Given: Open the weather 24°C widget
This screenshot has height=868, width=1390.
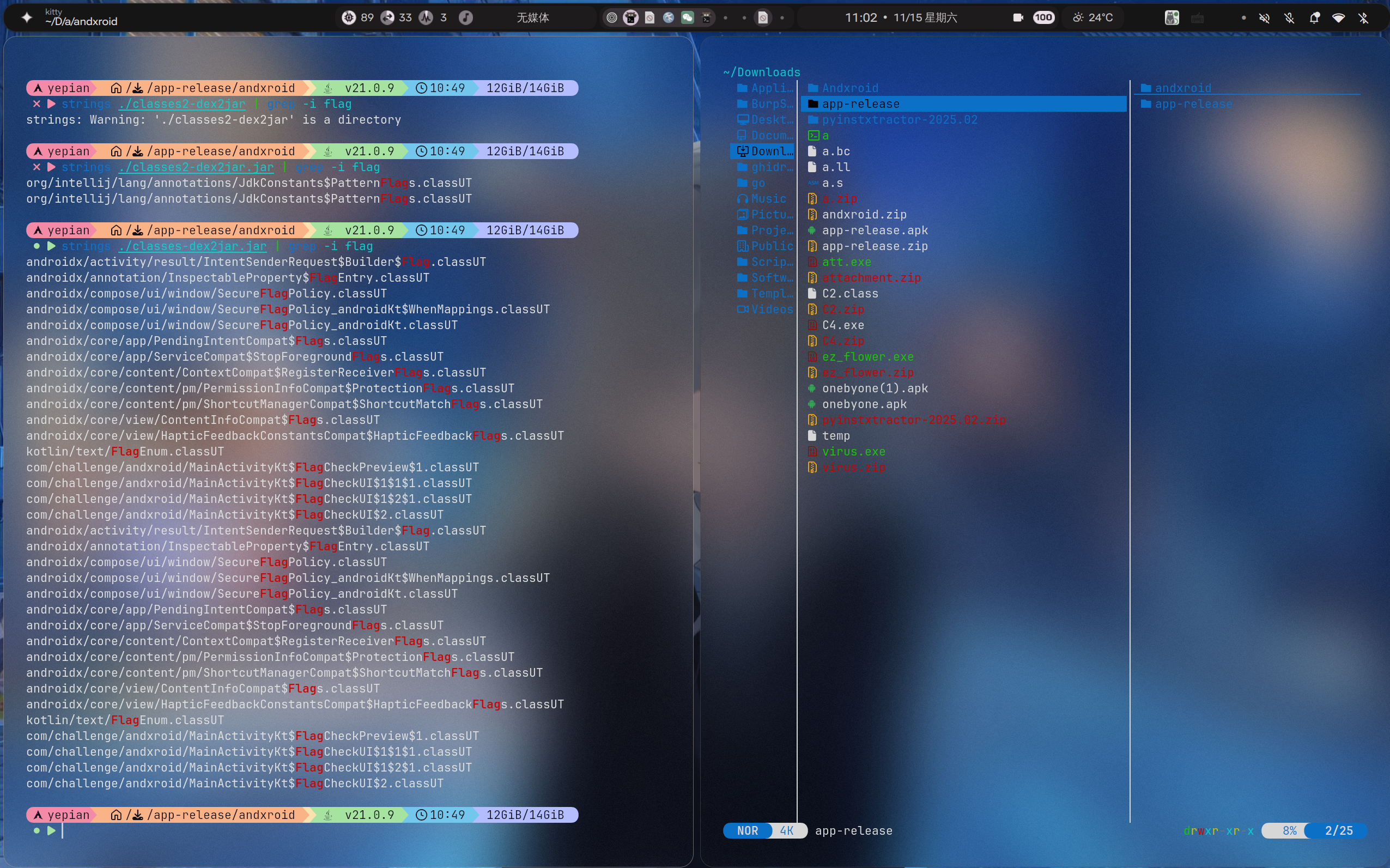Looking at the screenshot, I should click(x=1092, y=18).
